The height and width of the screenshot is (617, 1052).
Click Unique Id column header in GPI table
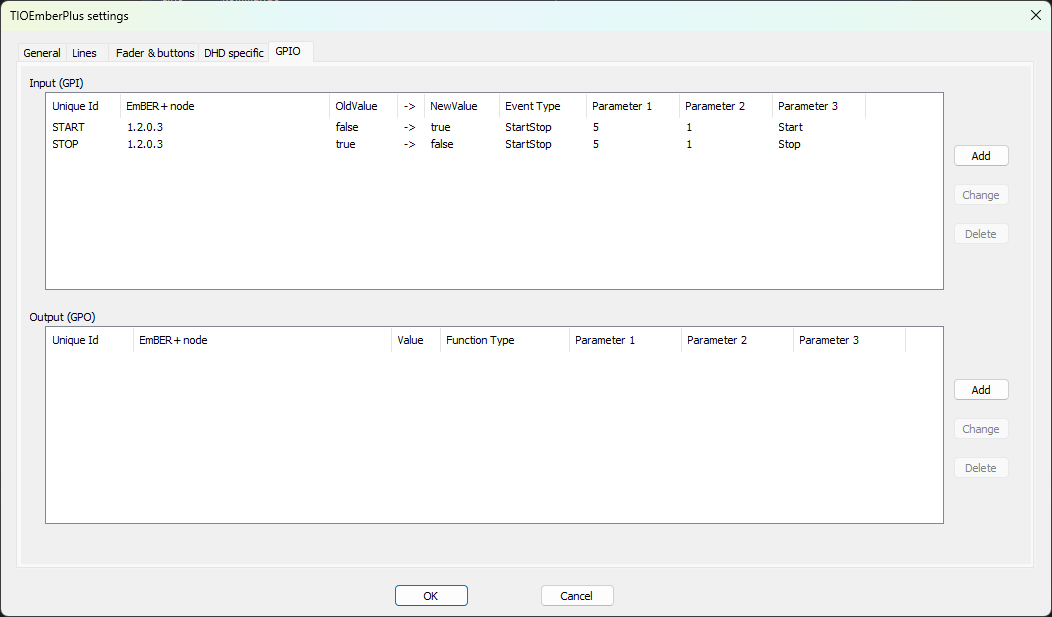[x=83, y=106]
